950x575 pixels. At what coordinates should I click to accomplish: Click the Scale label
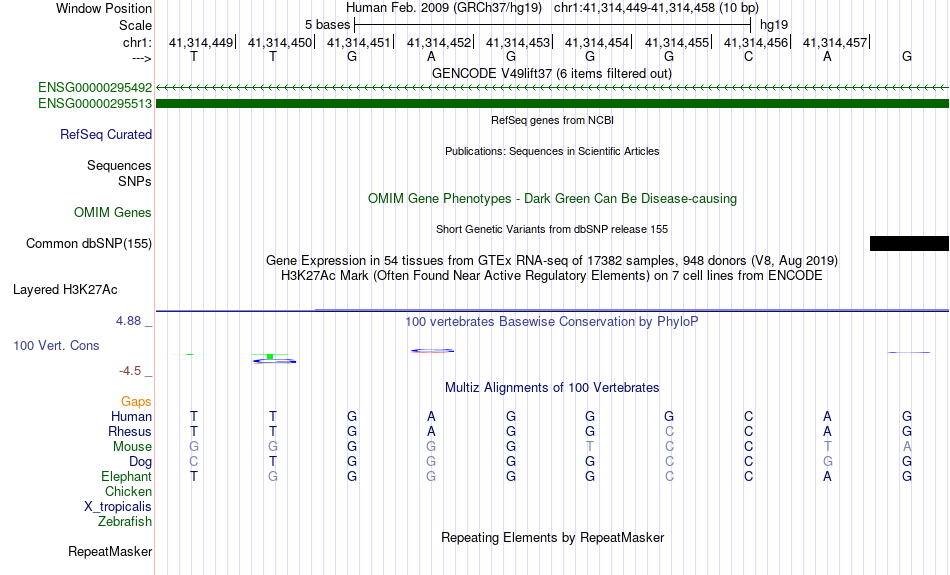136,25
